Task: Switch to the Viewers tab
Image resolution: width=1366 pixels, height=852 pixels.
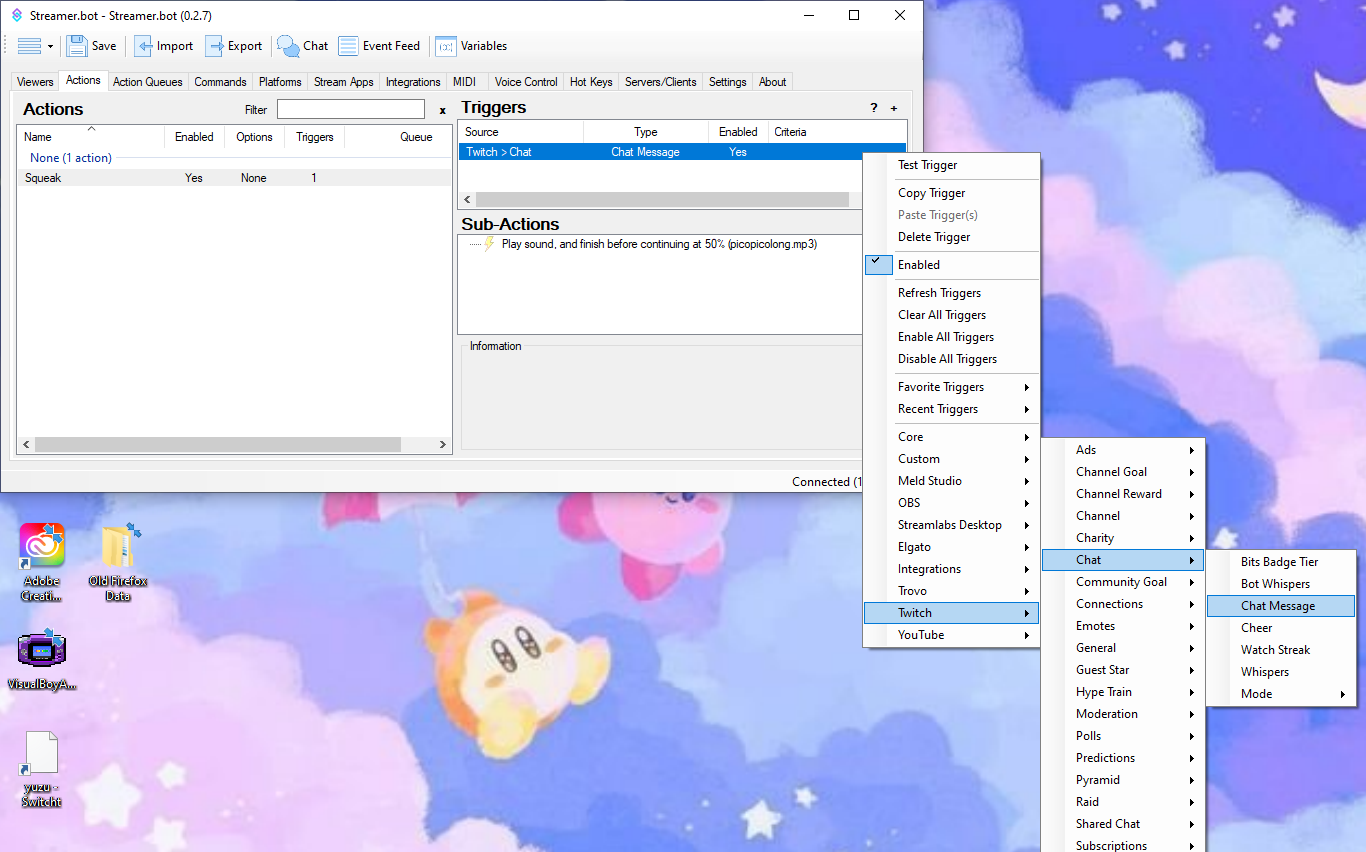Action: point(36,82)
